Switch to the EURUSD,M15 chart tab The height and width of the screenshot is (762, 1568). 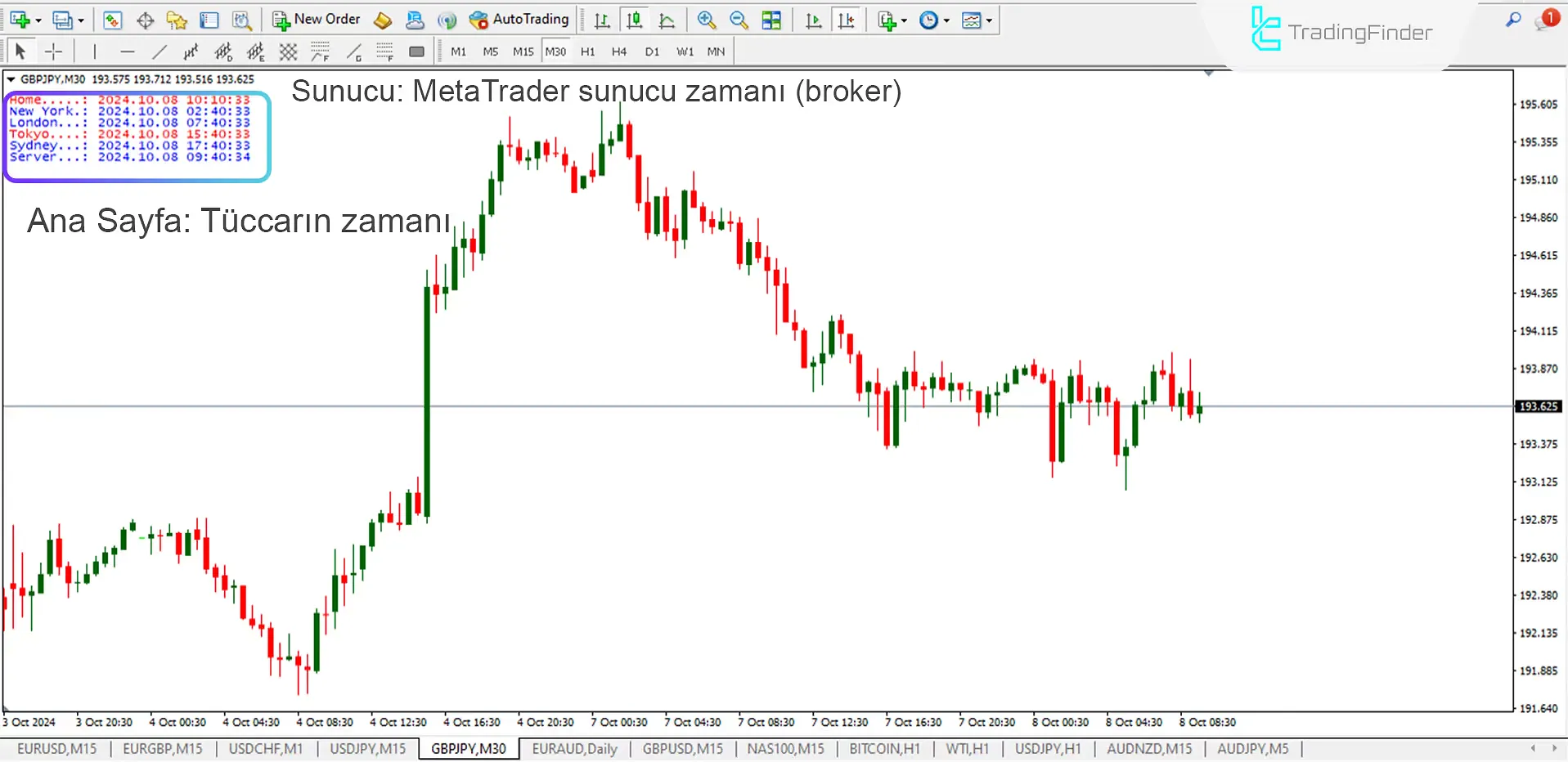click(x=56, y=748)
